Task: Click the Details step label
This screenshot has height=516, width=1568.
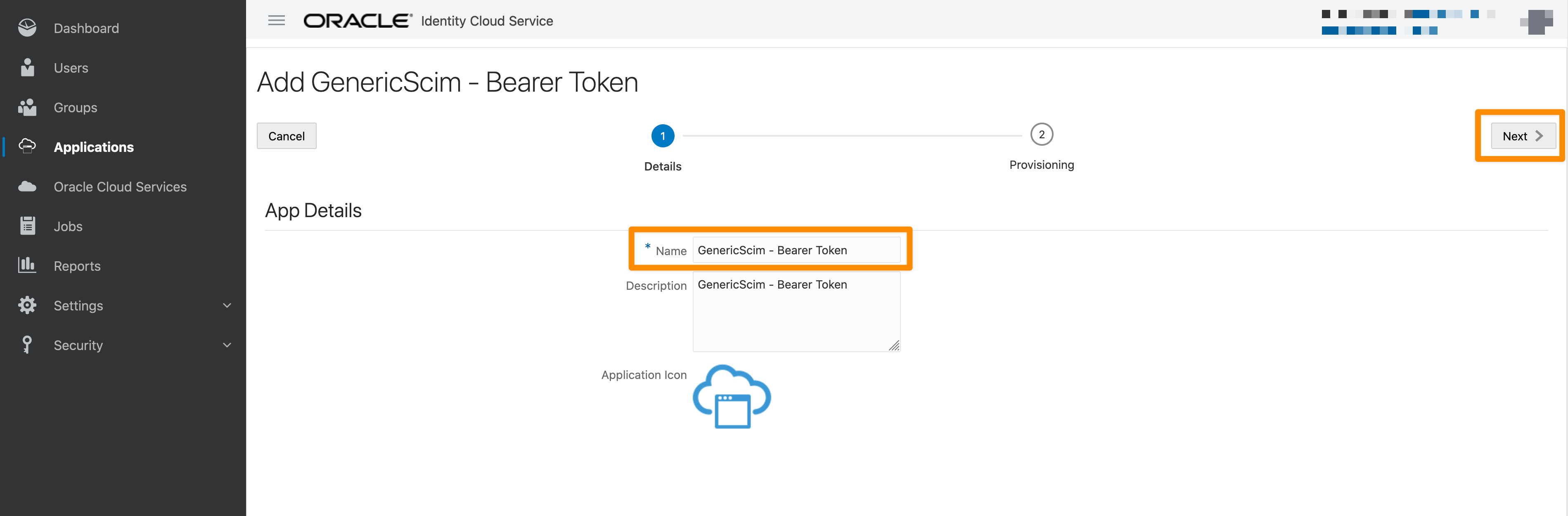Action: coord(662,166)
